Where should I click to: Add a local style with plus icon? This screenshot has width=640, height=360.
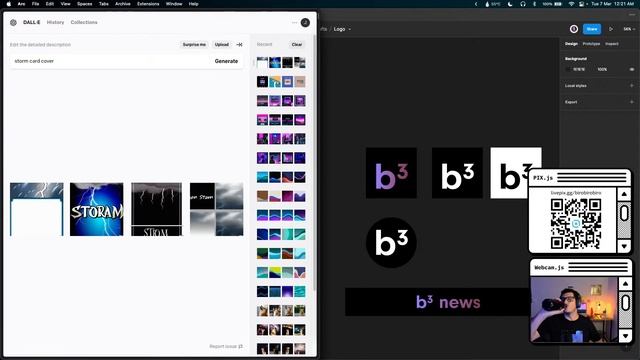click(x=631, y=86)
